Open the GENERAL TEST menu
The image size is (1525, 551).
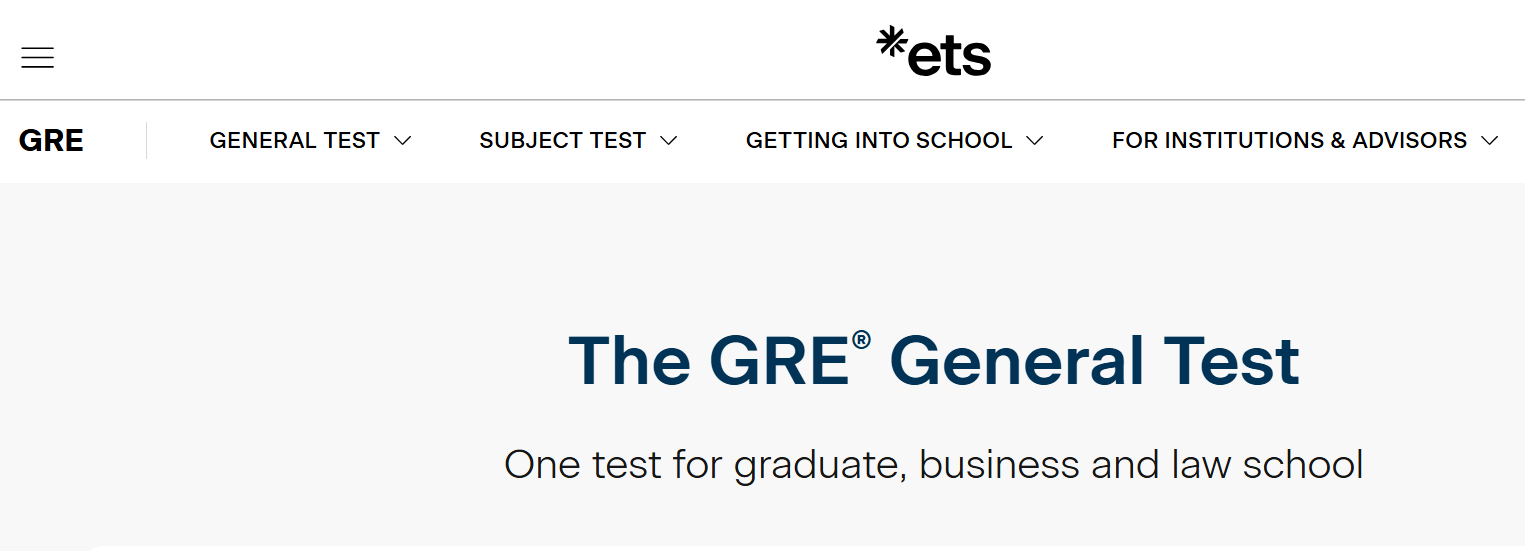tap(295, 141)
